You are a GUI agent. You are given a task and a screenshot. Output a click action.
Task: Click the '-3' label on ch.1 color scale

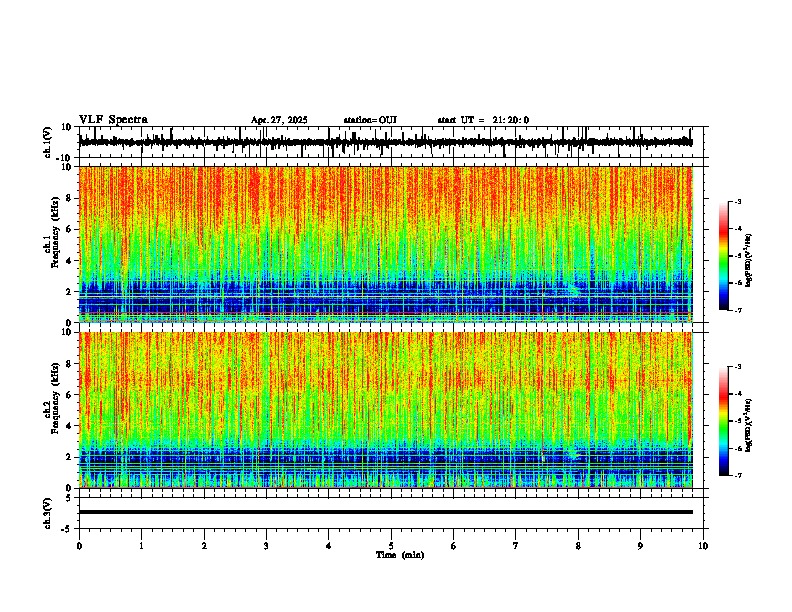[x=737, y=201]
